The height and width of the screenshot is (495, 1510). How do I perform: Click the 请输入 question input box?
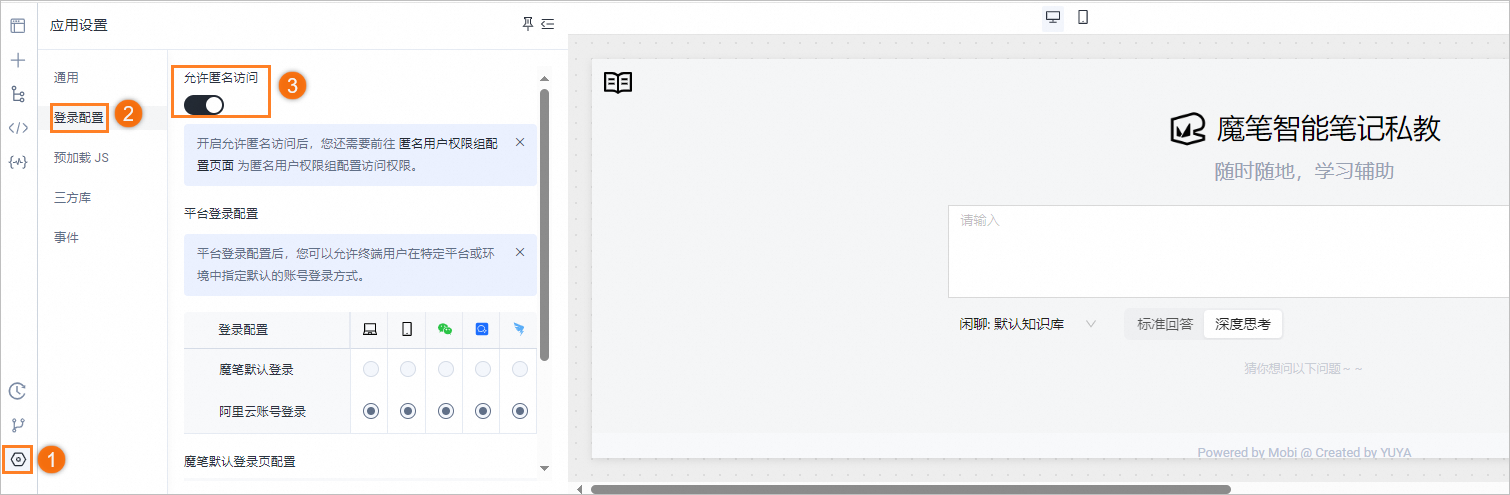coord(1229,252)
